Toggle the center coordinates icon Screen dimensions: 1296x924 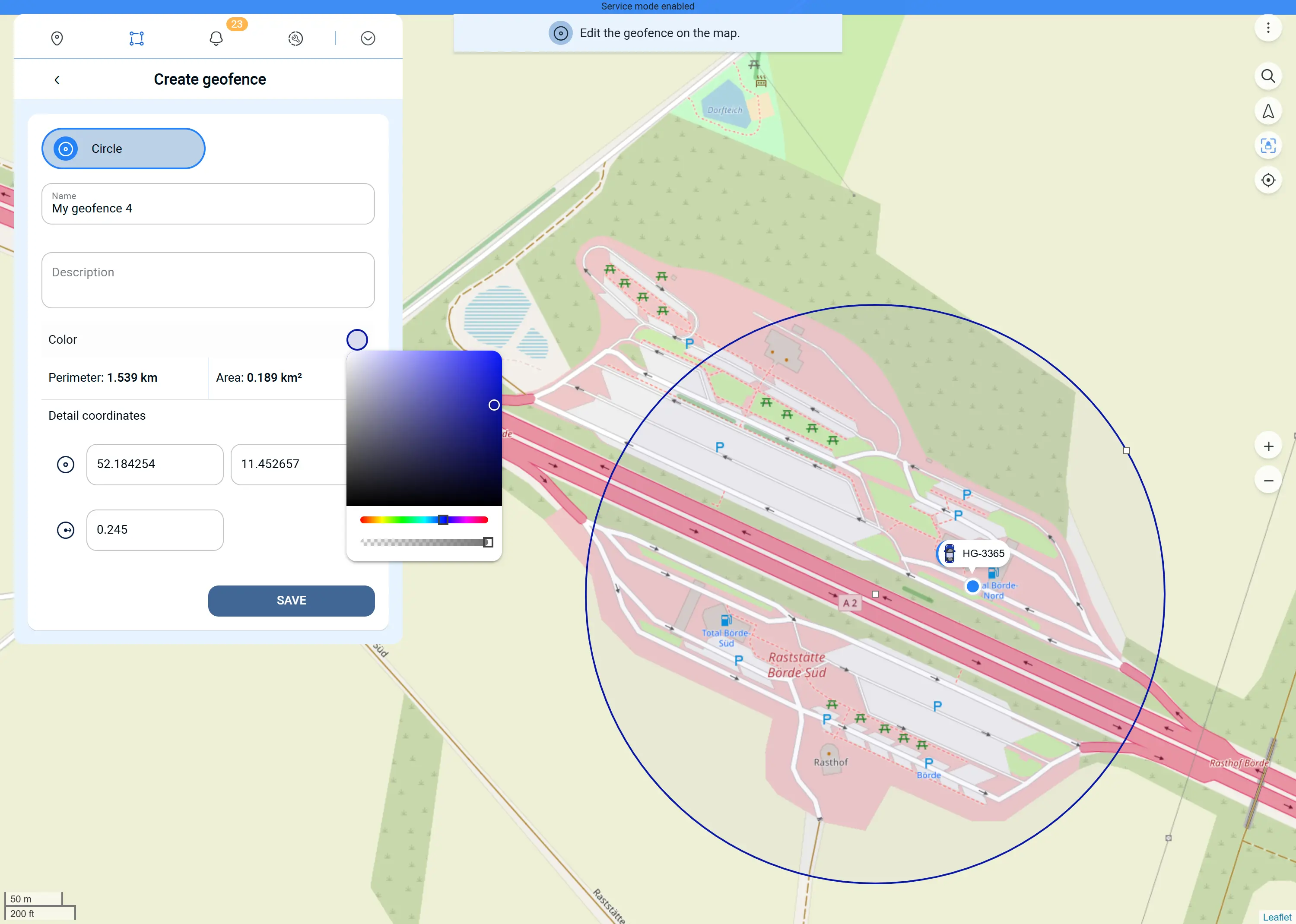(66, 464)
